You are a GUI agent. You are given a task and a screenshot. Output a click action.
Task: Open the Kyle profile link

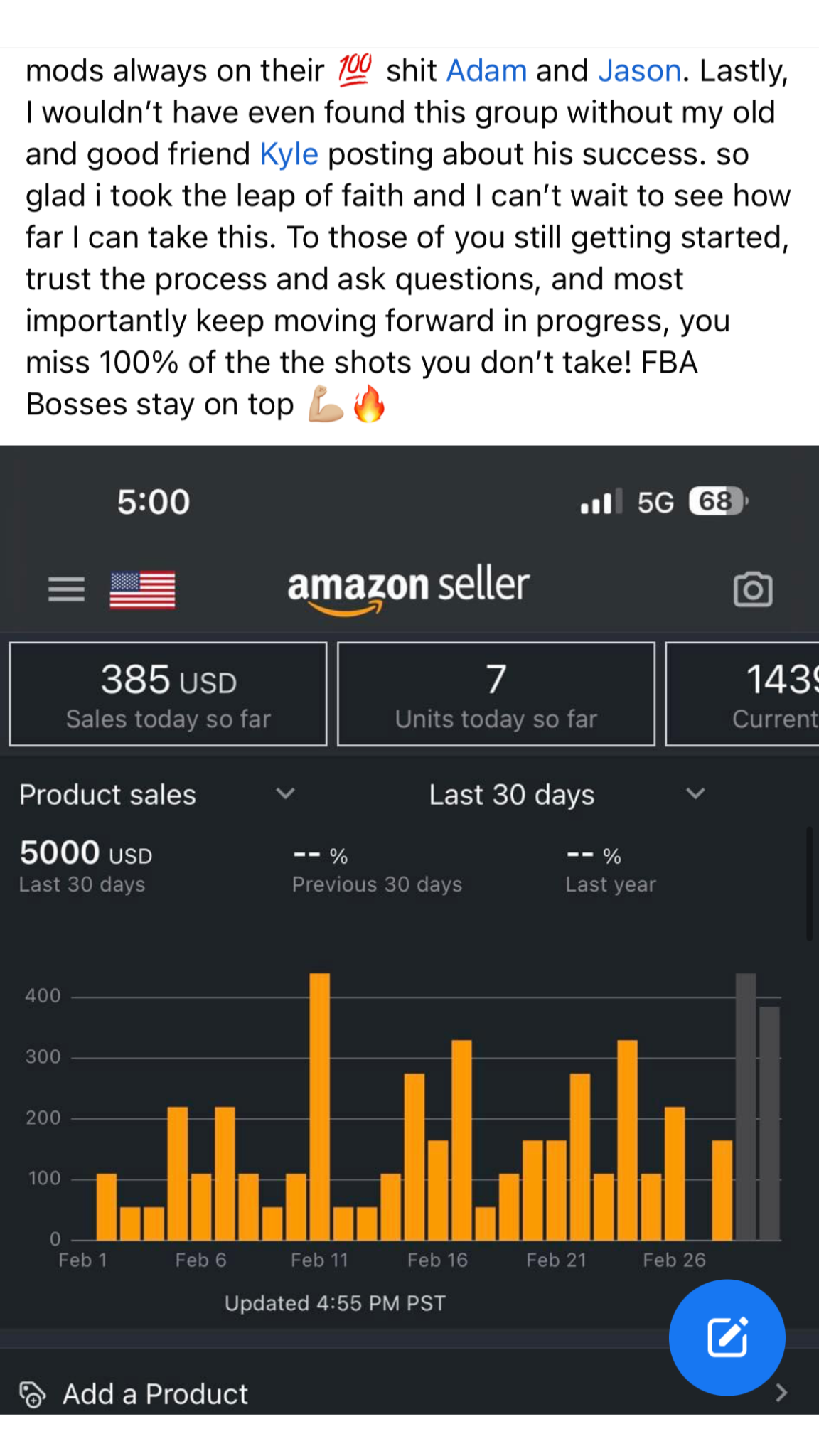[289, 154]
